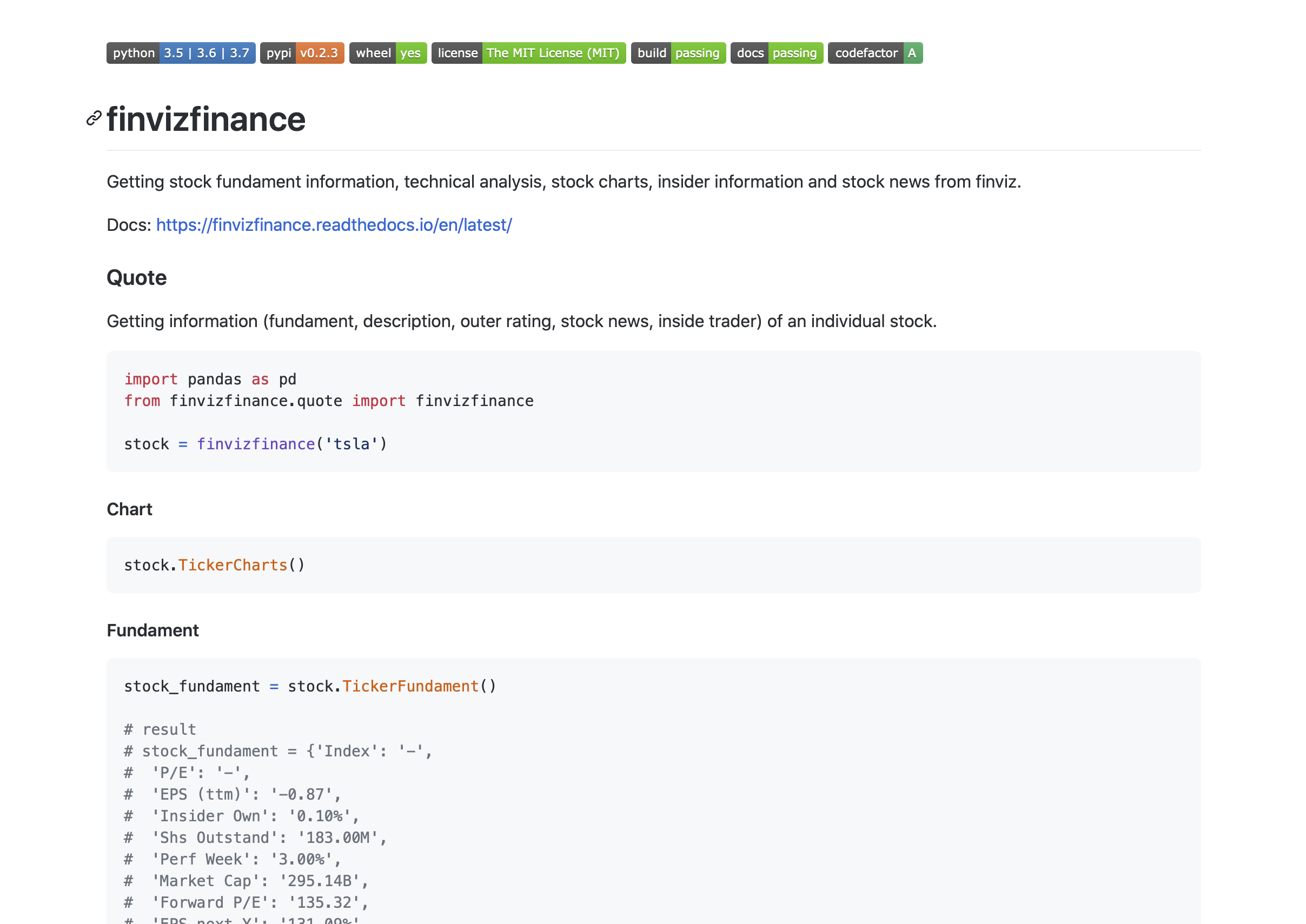This screenshot has height=924, width=1306.
Task: Open the finvizfinance readthedocs documentation link
Action: pyautogui.click(x=334, y=225)
